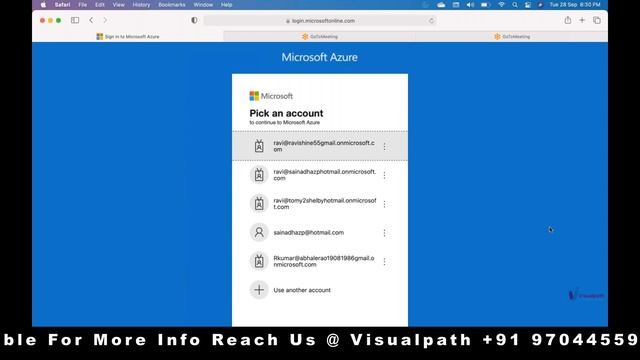Show Safari tab overview
640x360 pixels.
[x=597, y=20]
